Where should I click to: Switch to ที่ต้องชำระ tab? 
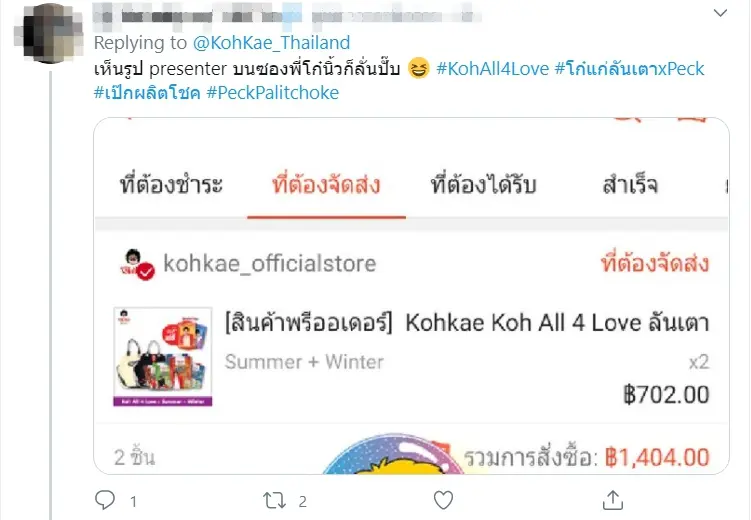point(171,185)
